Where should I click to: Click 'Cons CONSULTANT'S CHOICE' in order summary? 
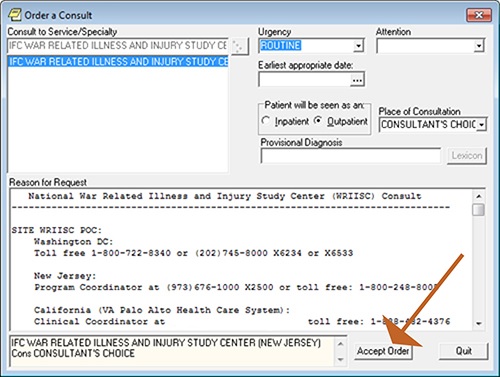tap(73, 354)
